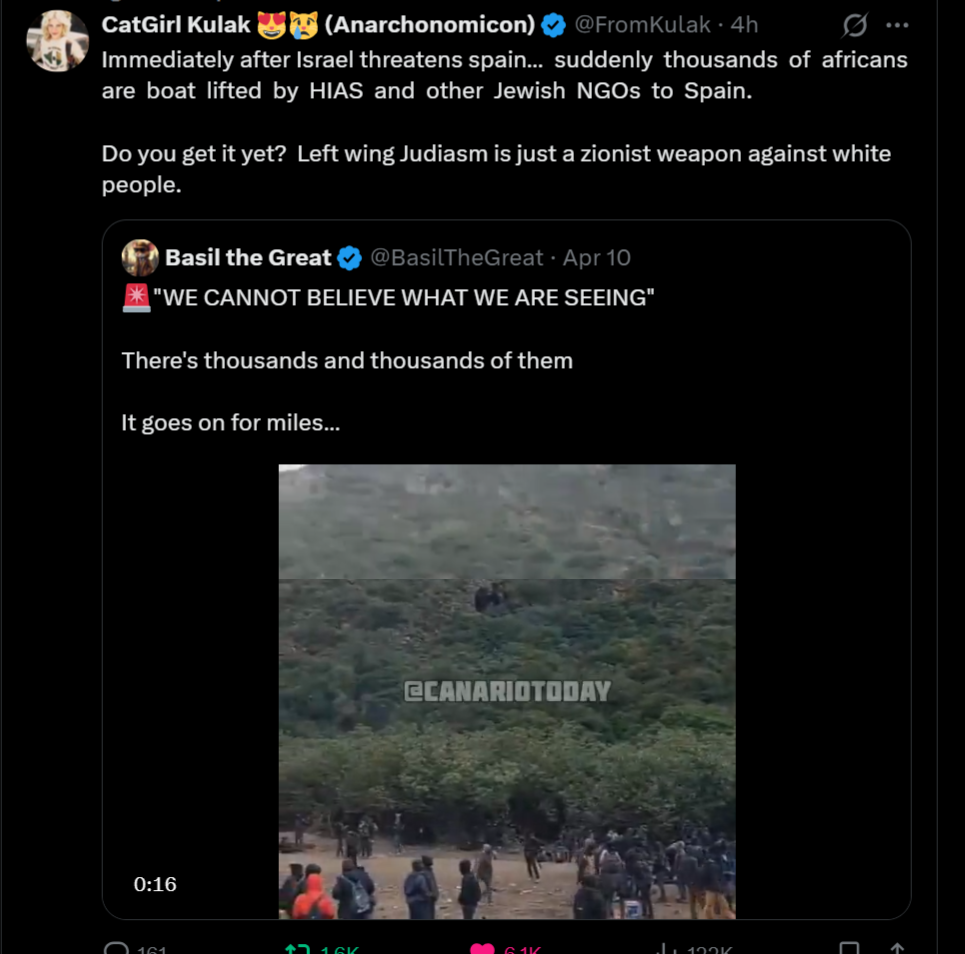
Task: Click the share arrow icon
Action: (x=897, y=947)
